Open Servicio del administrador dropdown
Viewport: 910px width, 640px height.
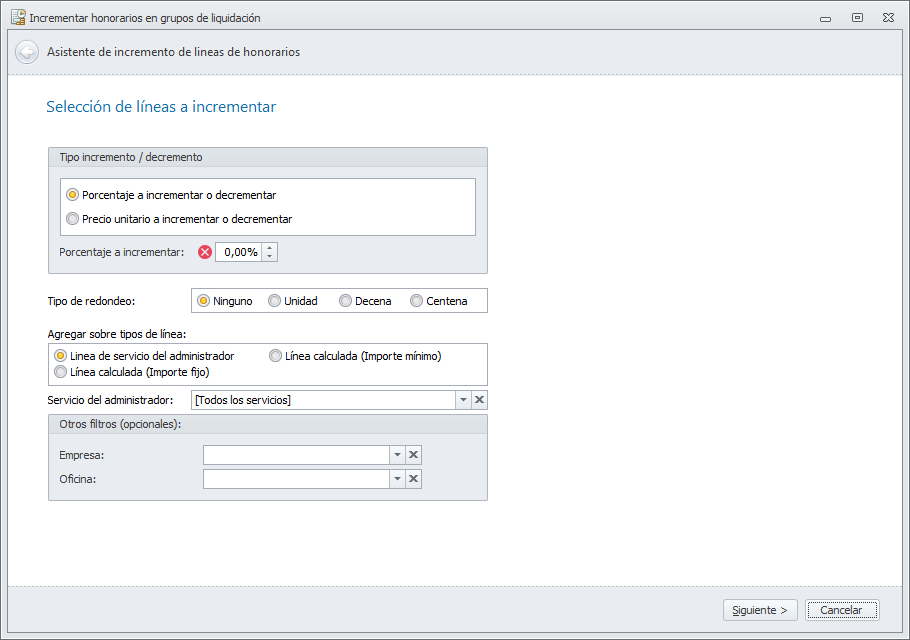pos(463,400)
